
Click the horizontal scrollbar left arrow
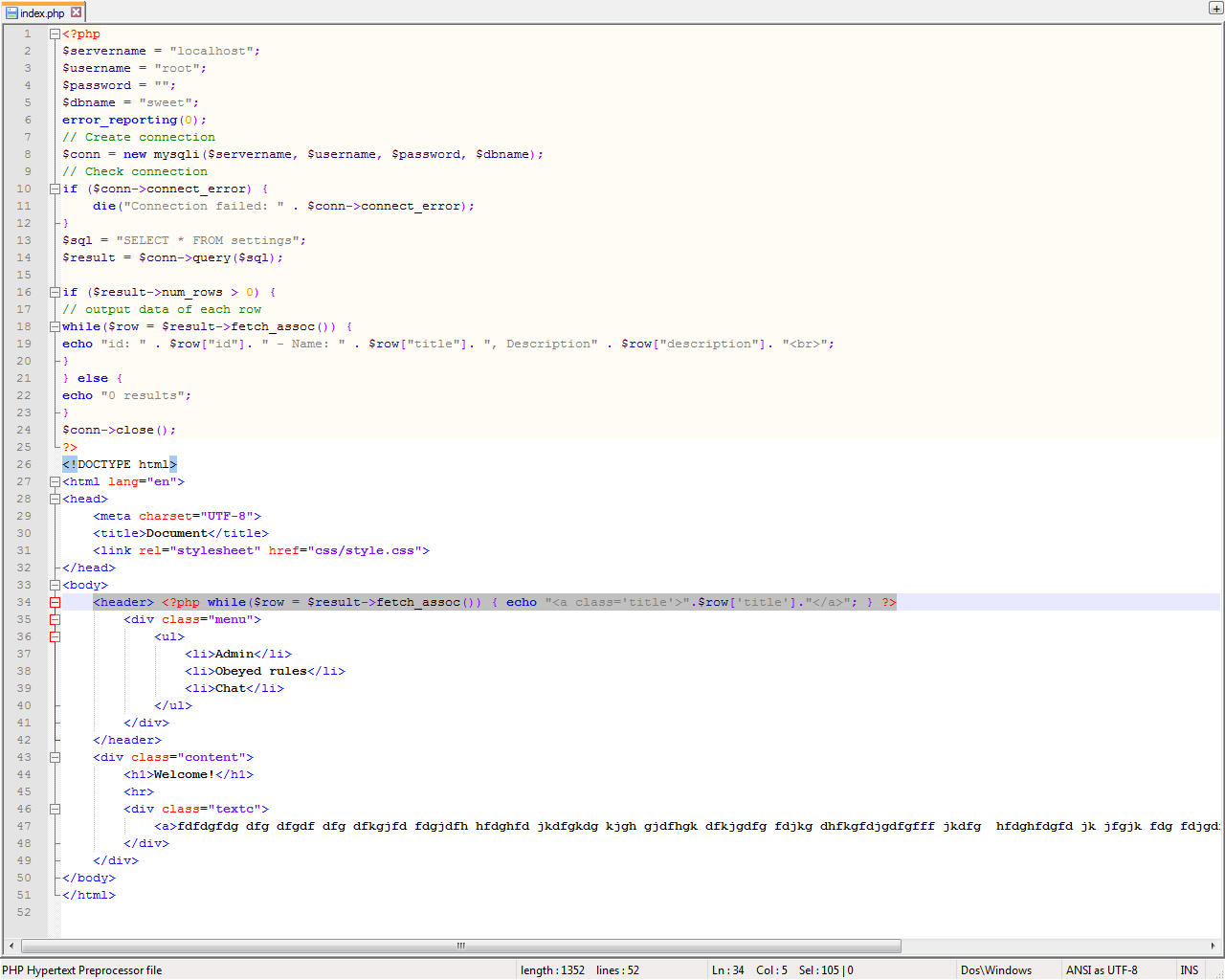coord(11,946)
